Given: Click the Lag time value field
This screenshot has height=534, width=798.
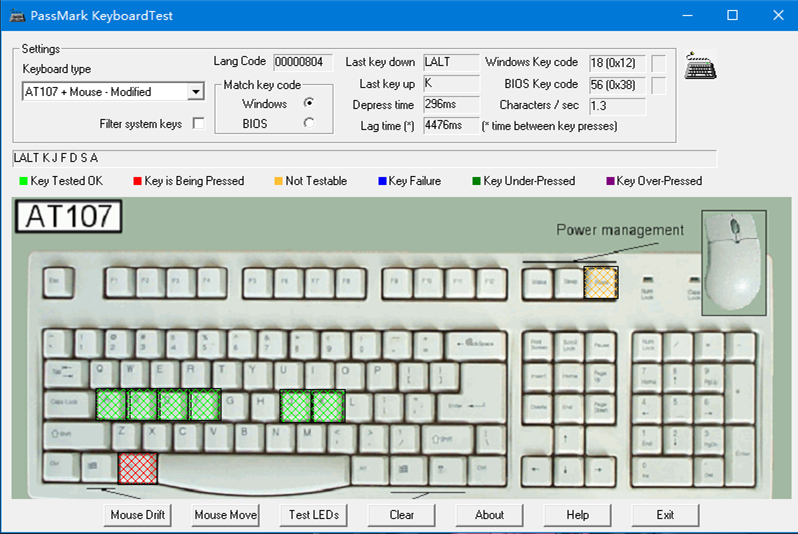Looking at the screenshot, I should (x=451, y=125).
